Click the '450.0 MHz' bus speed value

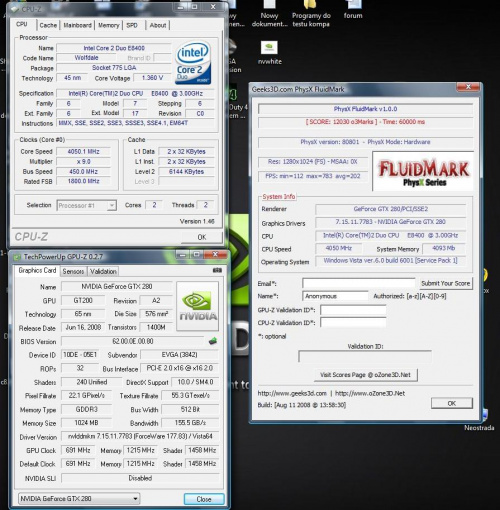[83, 171]
